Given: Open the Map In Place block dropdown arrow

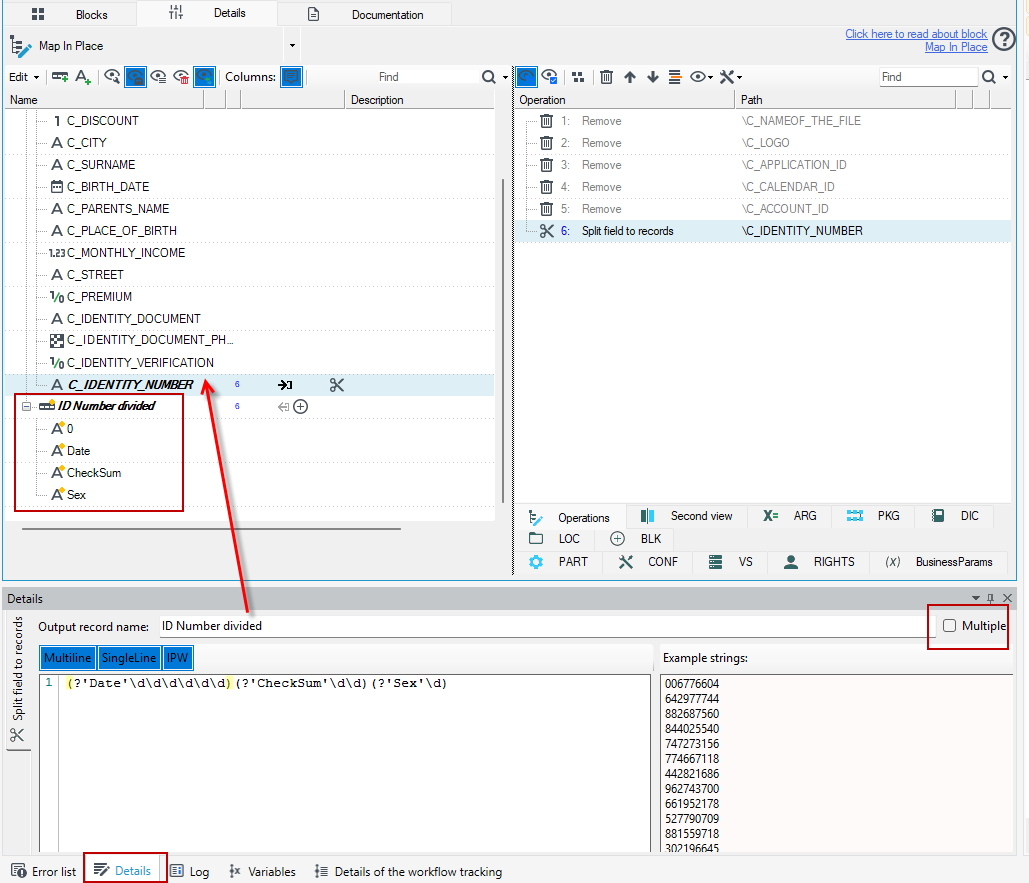Looking at the screenshot, I should click(292, 46).
